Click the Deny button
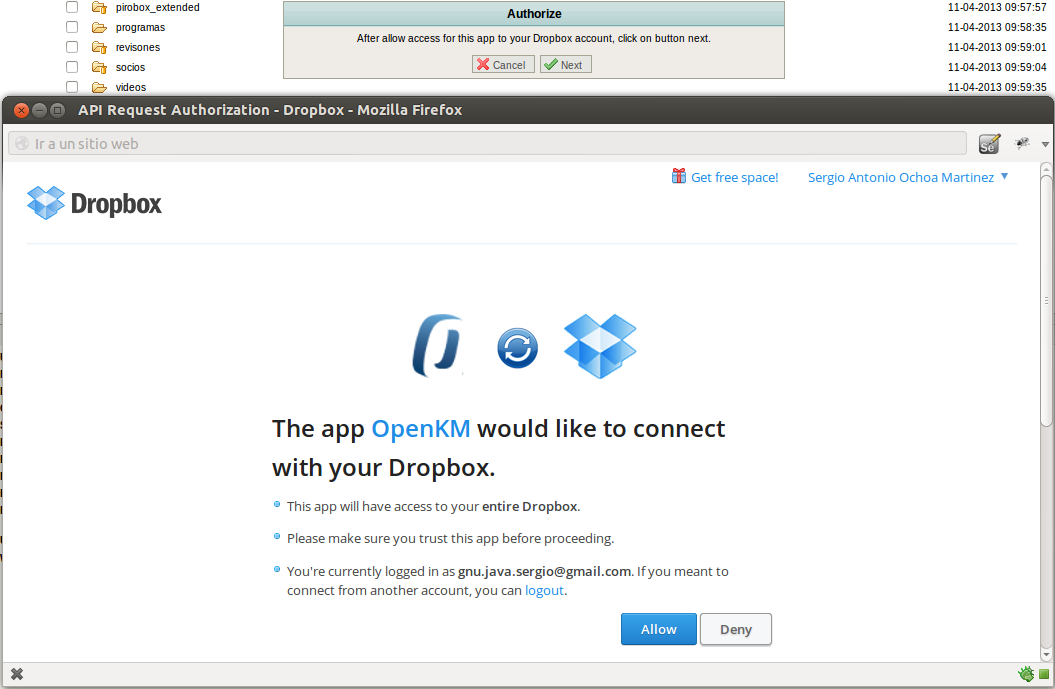 tap(736, 629)
